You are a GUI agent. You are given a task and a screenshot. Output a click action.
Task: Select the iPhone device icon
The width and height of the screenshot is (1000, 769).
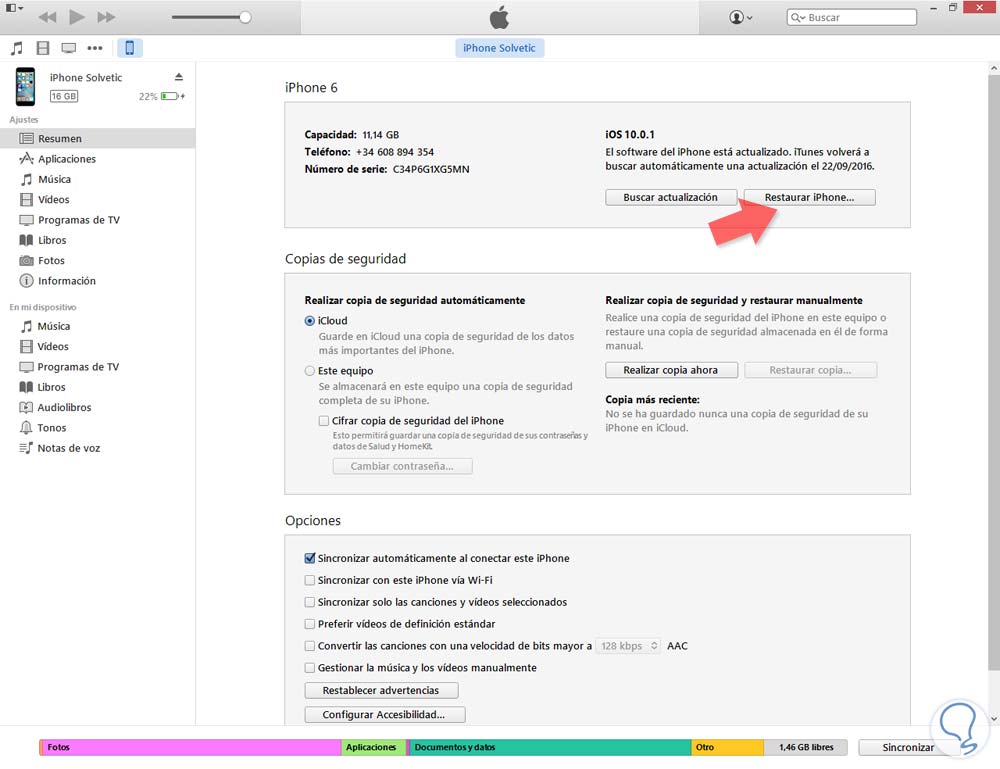click(129, 48)
